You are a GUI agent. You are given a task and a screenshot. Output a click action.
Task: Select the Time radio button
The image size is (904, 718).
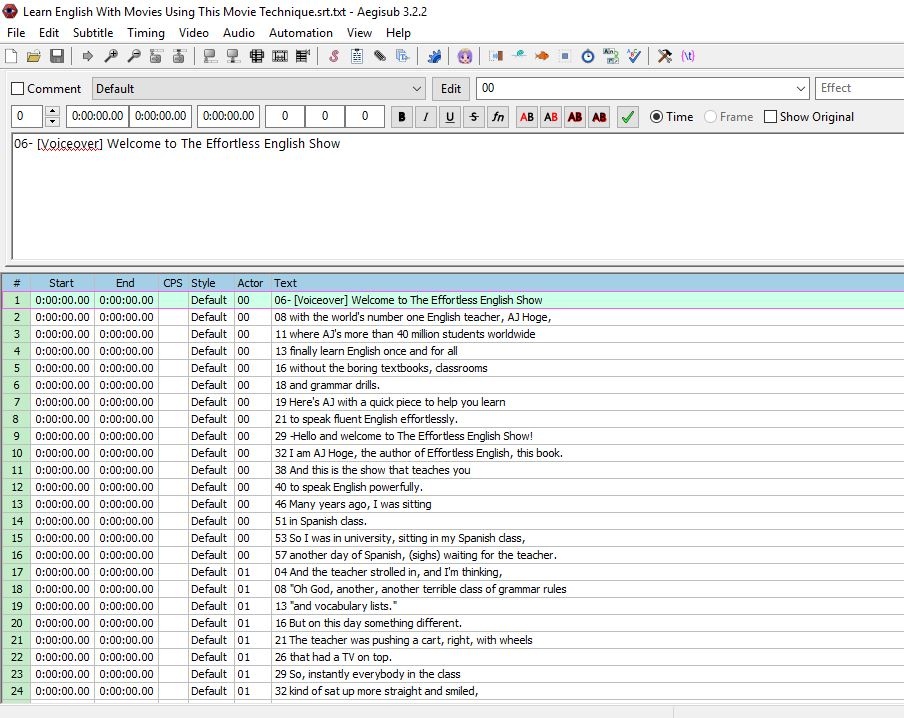pos(657,117)
